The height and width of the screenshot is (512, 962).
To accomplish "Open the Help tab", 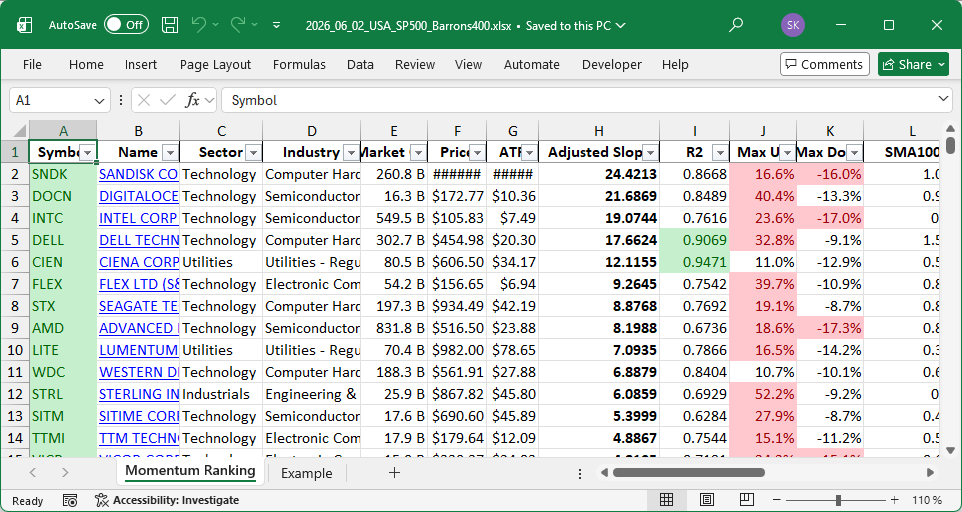I will tap(675, 64).
